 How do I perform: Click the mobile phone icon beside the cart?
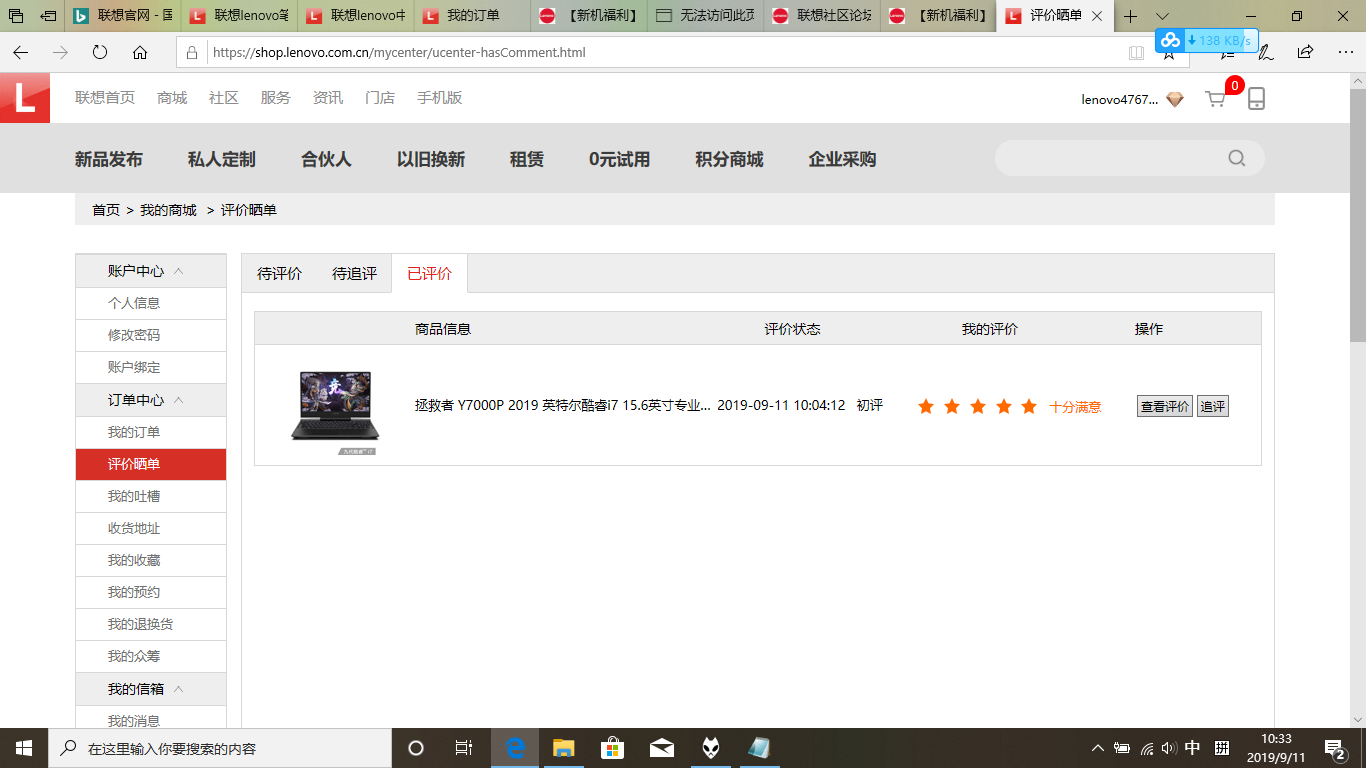(1256, 98)
